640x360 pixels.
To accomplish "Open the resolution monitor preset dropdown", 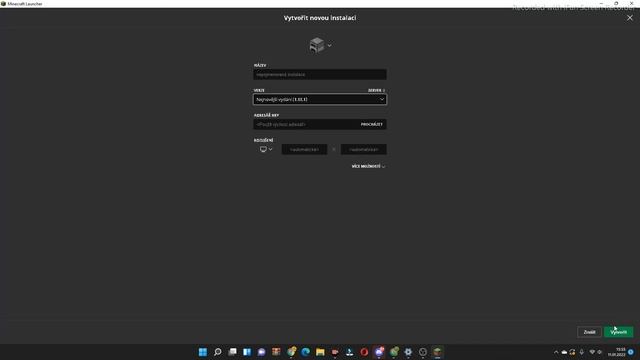I will pos(266,149).
